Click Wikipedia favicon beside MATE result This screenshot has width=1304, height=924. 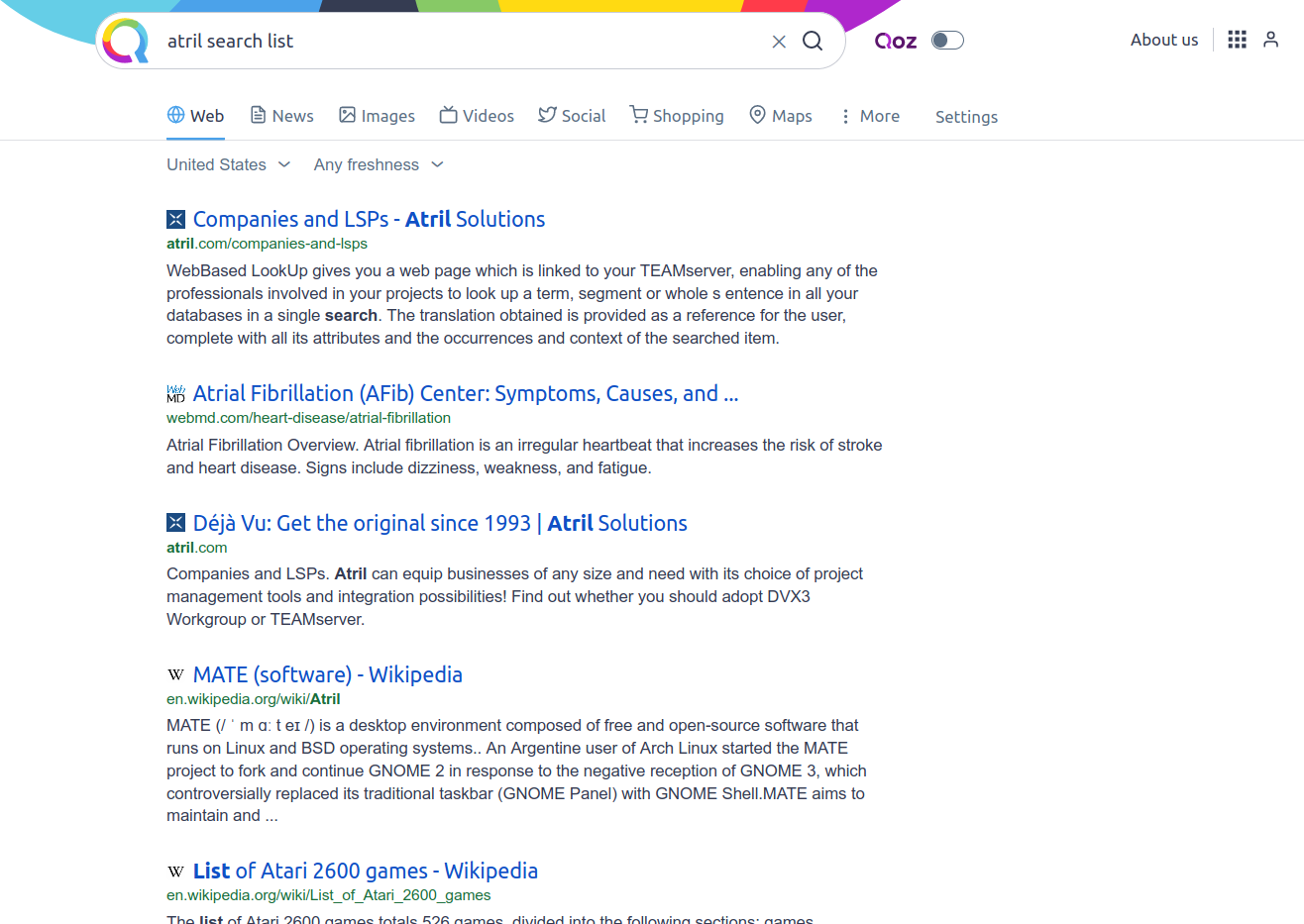[x=176, y=674]
